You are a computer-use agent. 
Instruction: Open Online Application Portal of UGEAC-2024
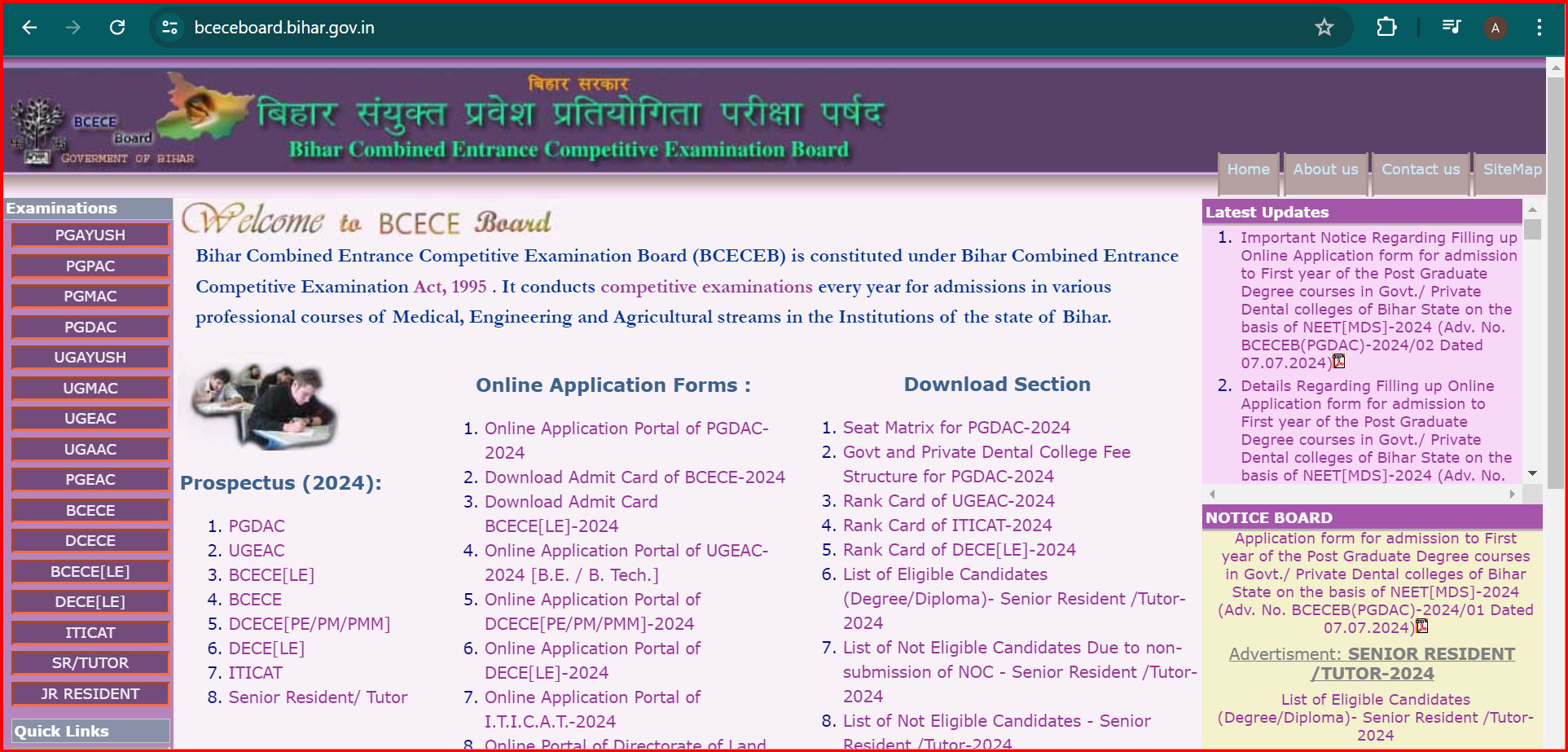point(626,563)
